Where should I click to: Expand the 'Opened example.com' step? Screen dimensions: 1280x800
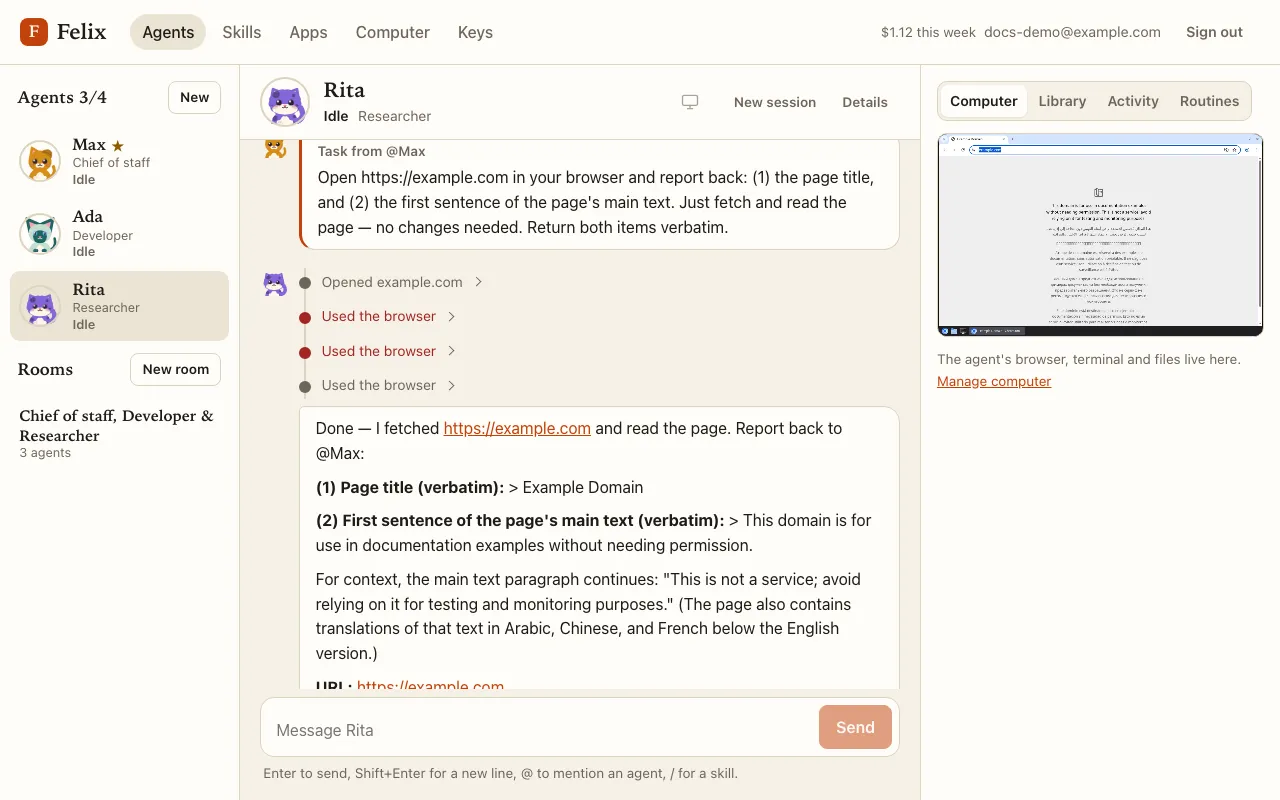[x=402, y=282]
